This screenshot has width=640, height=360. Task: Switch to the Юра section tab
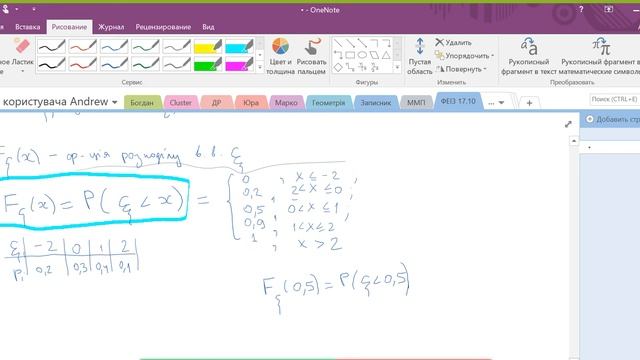251,103
